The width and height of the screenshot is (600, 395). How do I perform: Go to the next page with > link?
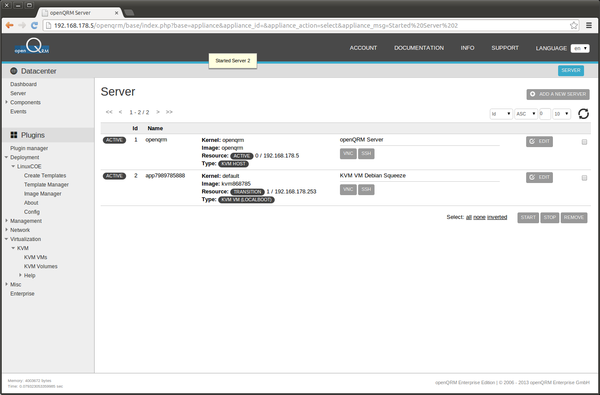click(158, 112)
